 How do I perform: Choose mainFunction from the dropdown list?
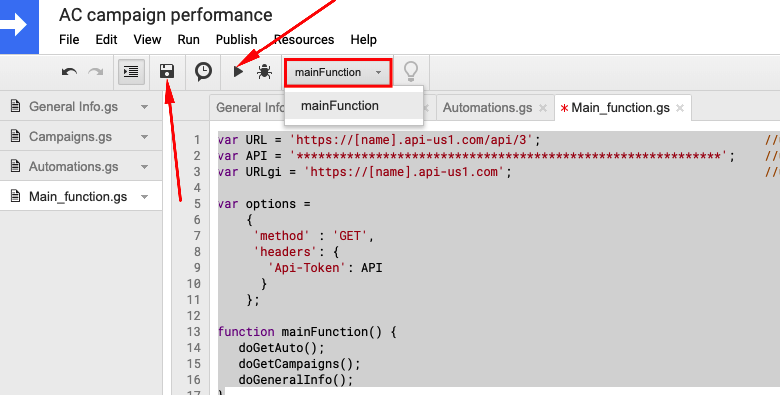[x=354, y=106]
